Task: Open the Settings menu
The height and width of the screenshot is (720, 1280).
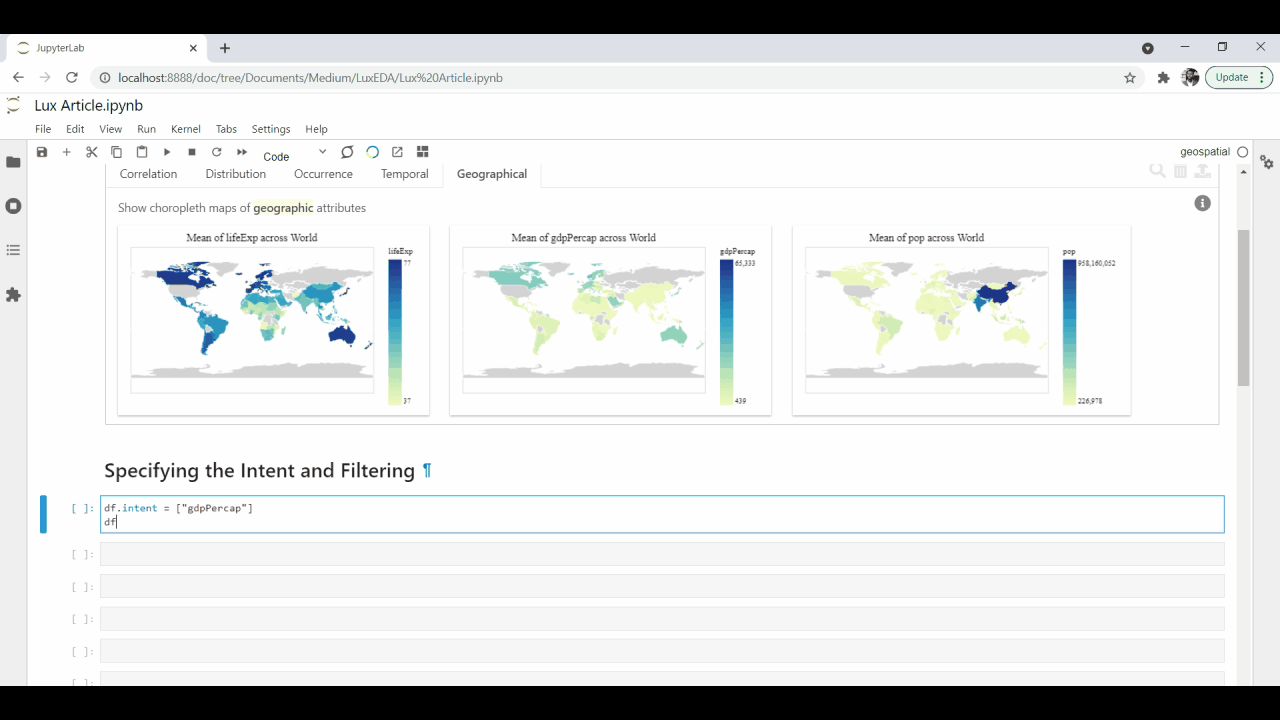Action: click(x=271, y=129)
